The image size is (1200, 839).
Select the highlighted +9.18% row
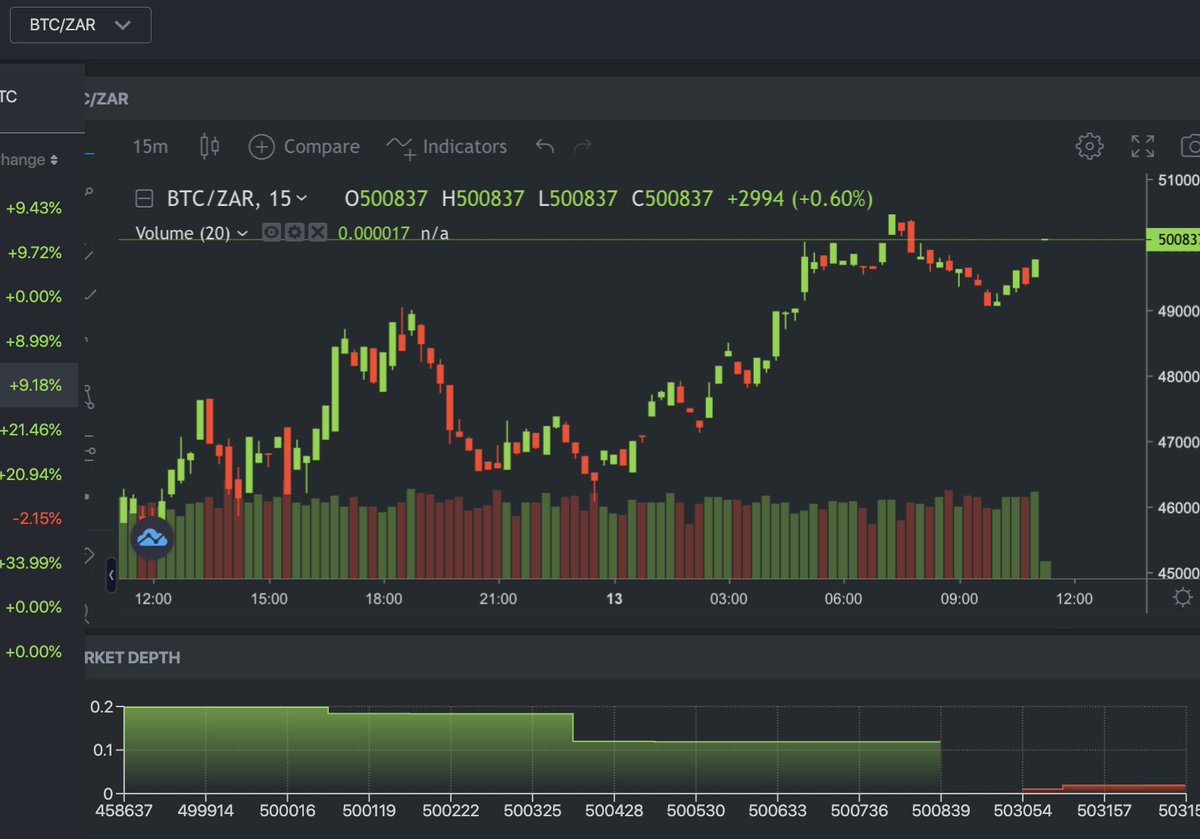pos(39,385)
